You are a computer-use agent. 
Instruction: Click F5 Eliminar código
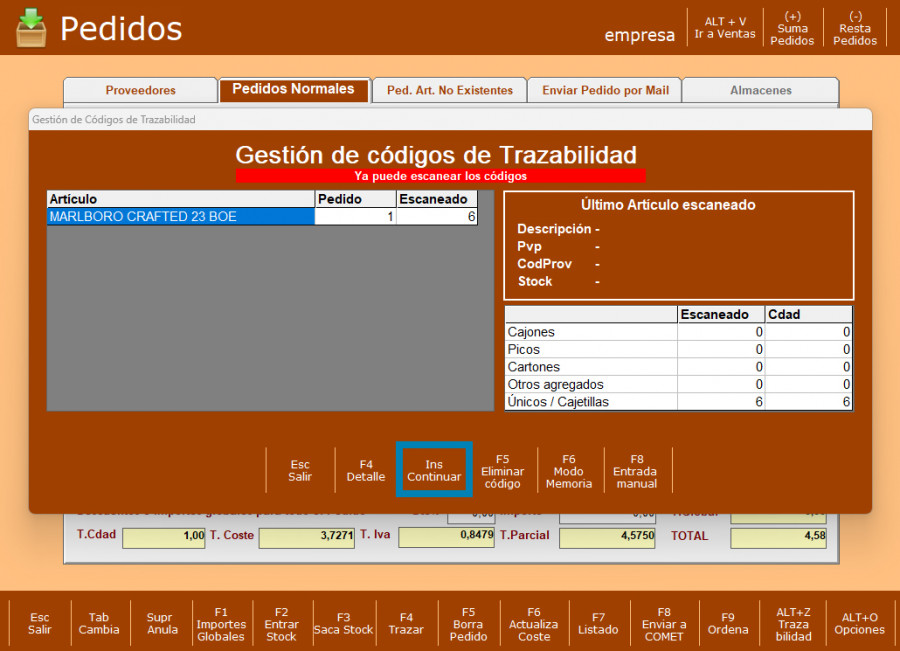(x=502, y=471)
